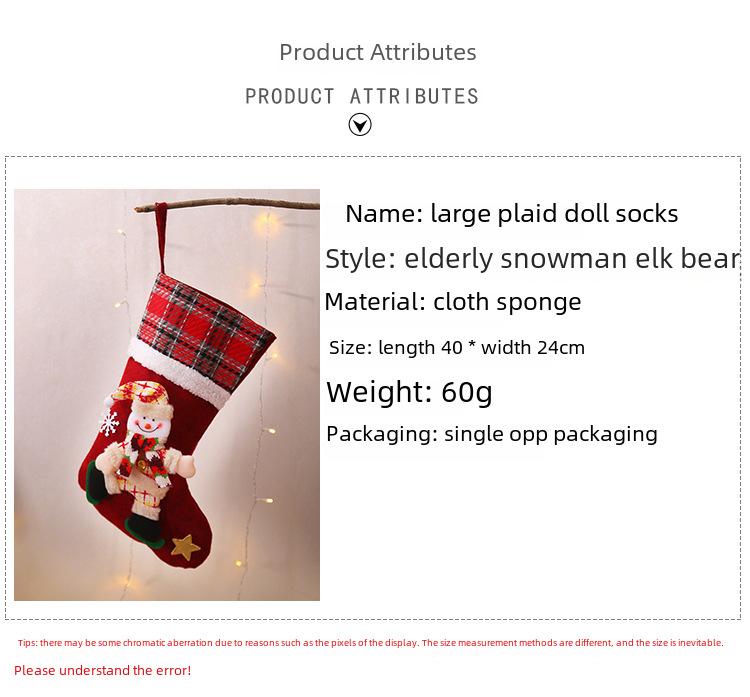Click the Product Attributes title heading
The height and width of the screenshot is (697, 750).
click(x=378, y=52)
